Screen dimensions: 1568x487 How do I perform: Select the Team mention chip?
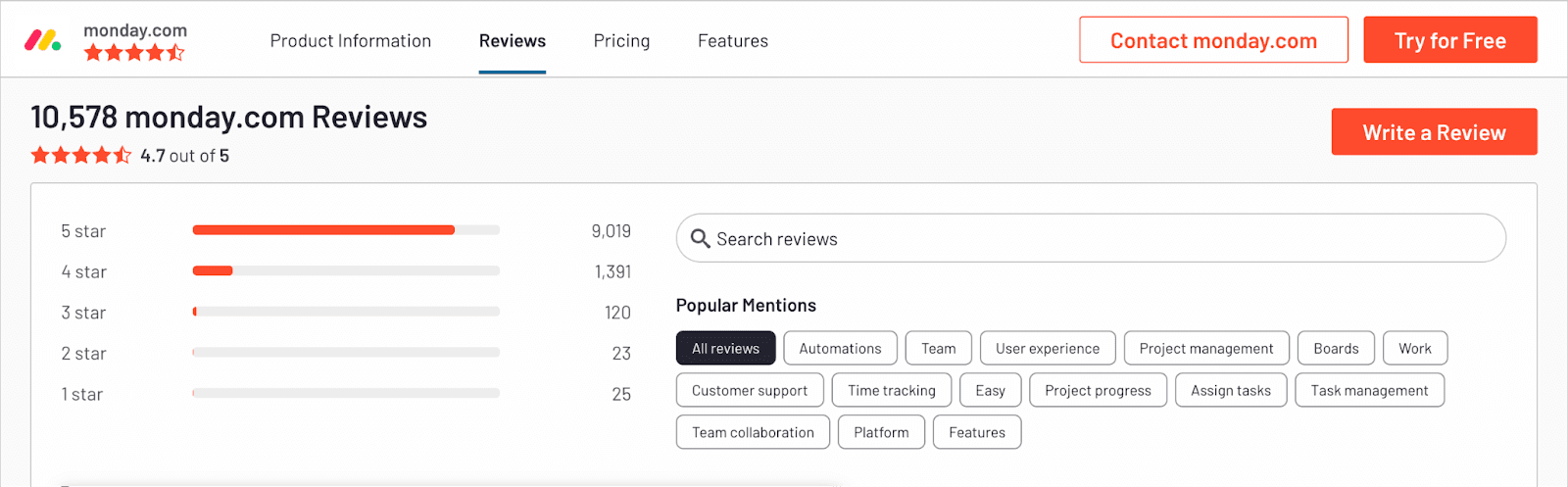[x=938, y=348]
